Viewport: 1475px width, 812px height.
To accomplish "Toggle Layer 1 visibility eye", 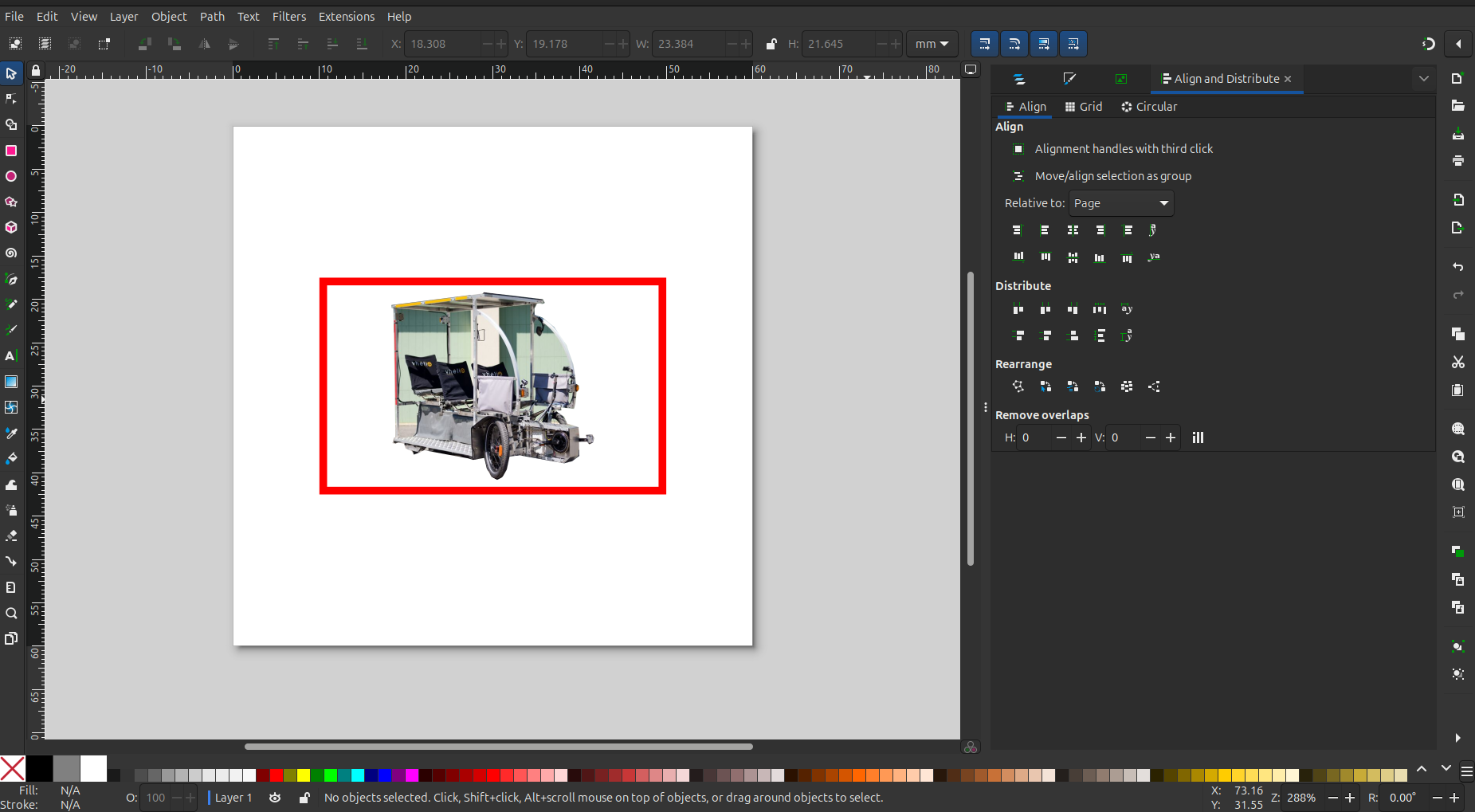I will pos(275,798).
